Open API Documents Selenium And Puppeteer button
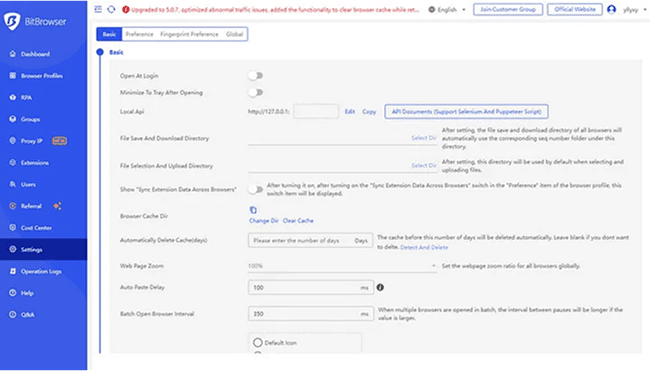Screen dimensions: 650x371 tap(466, 112)
